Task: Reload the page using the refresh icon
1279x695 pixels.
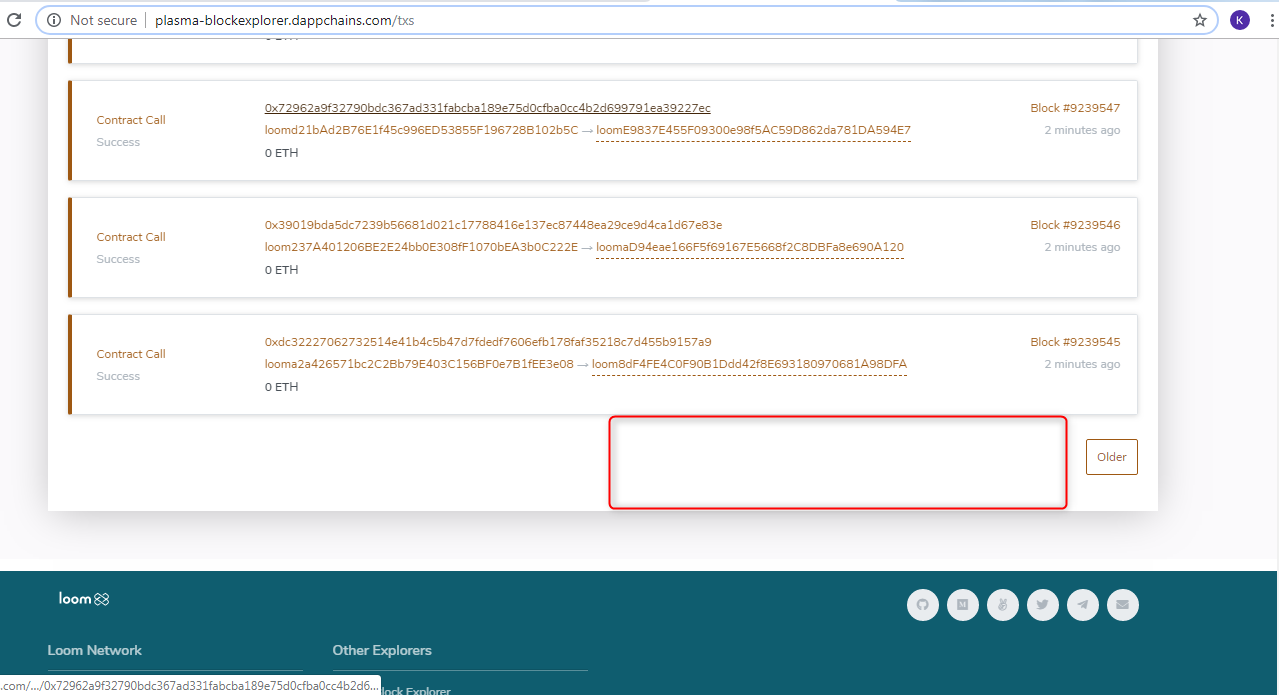Action: (x=12, y=19)
